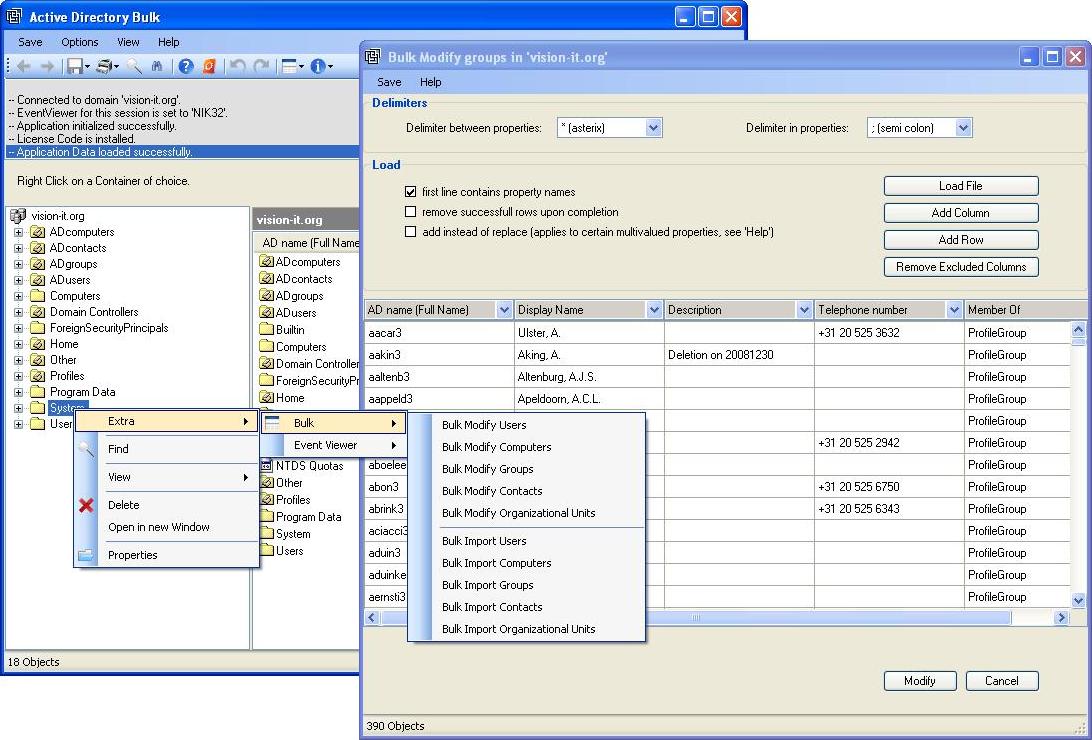Choose Bulk Modify Groups from submenu
The height and width of the screenshot is (740, 1092).
click(x=527, y=469)
